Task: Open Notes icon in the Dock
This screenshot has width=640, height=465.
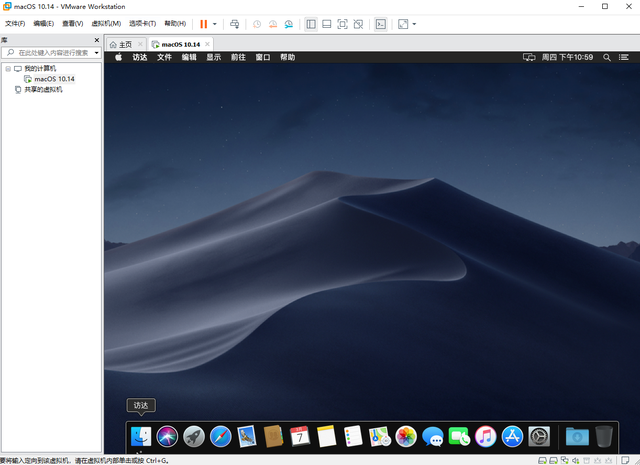Action: (x=327, y=436)
